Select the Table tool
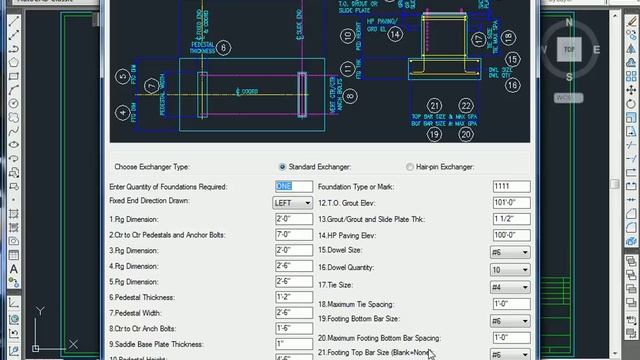 [13, 255]
